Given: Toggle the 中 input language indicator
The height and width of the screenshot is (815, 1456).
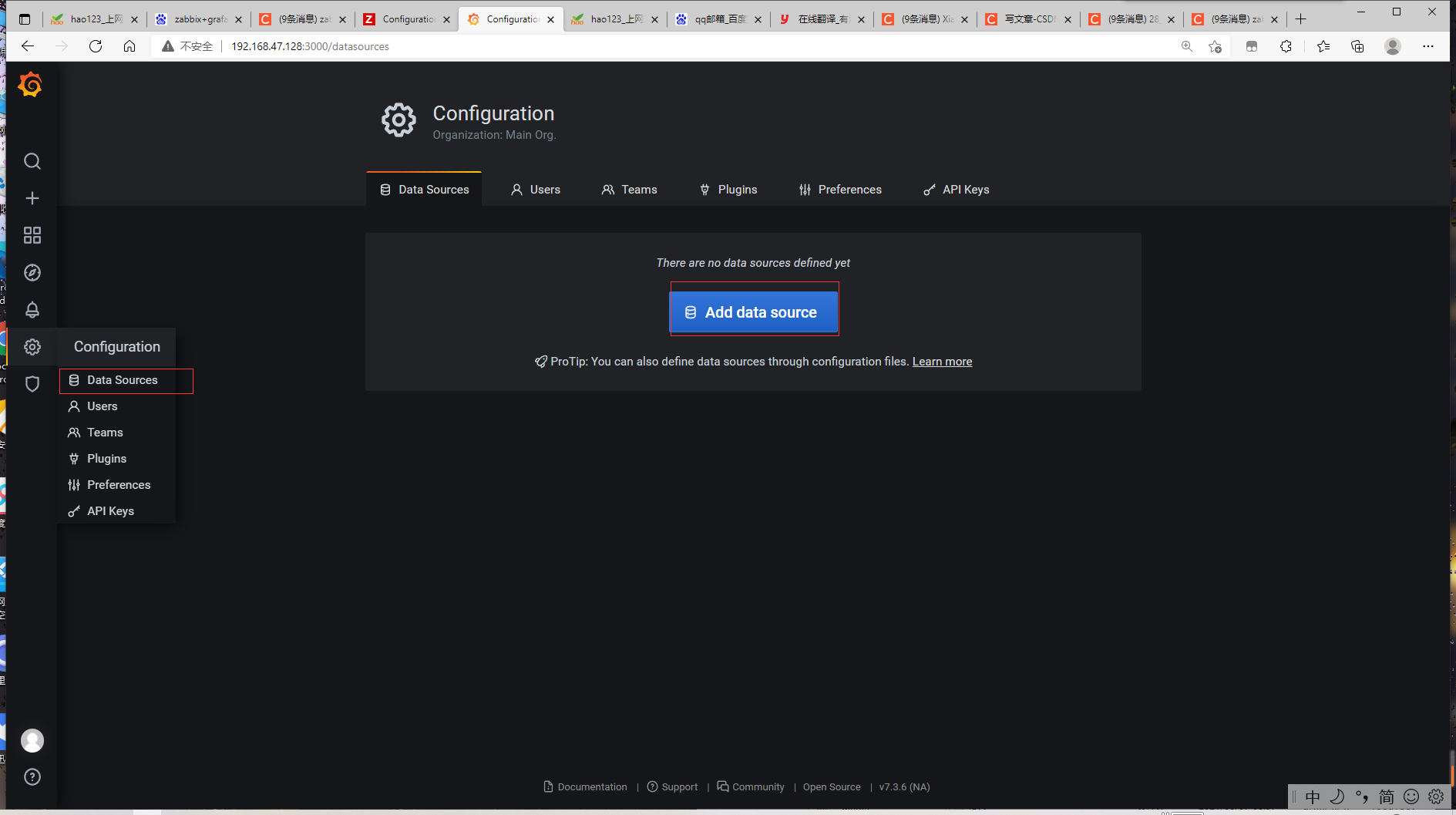Looking at the screenshot, I should tap(1313, 796).
